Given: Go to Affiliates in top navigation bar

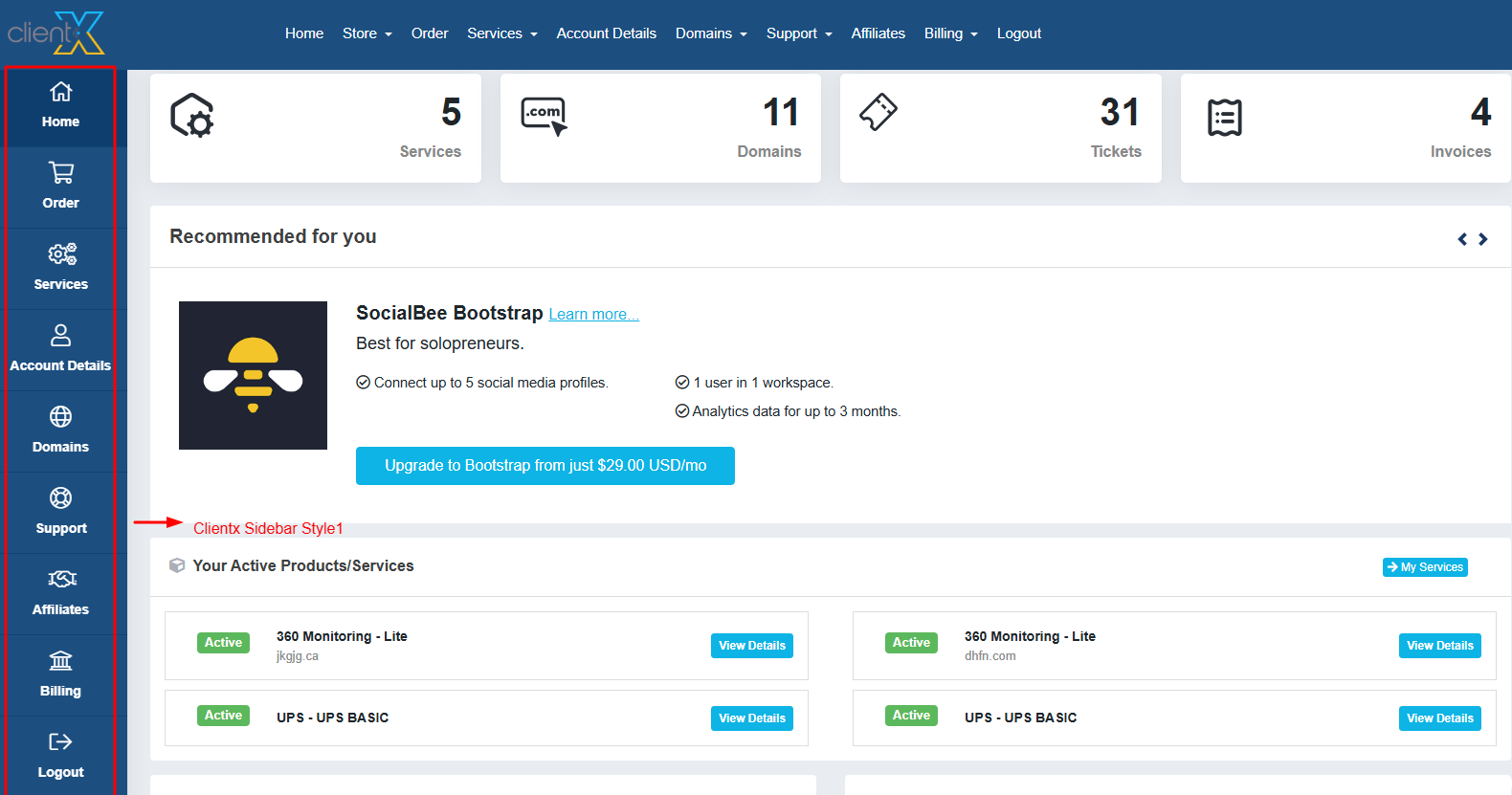Looking at the screenshot, I should tap(878, 33).
